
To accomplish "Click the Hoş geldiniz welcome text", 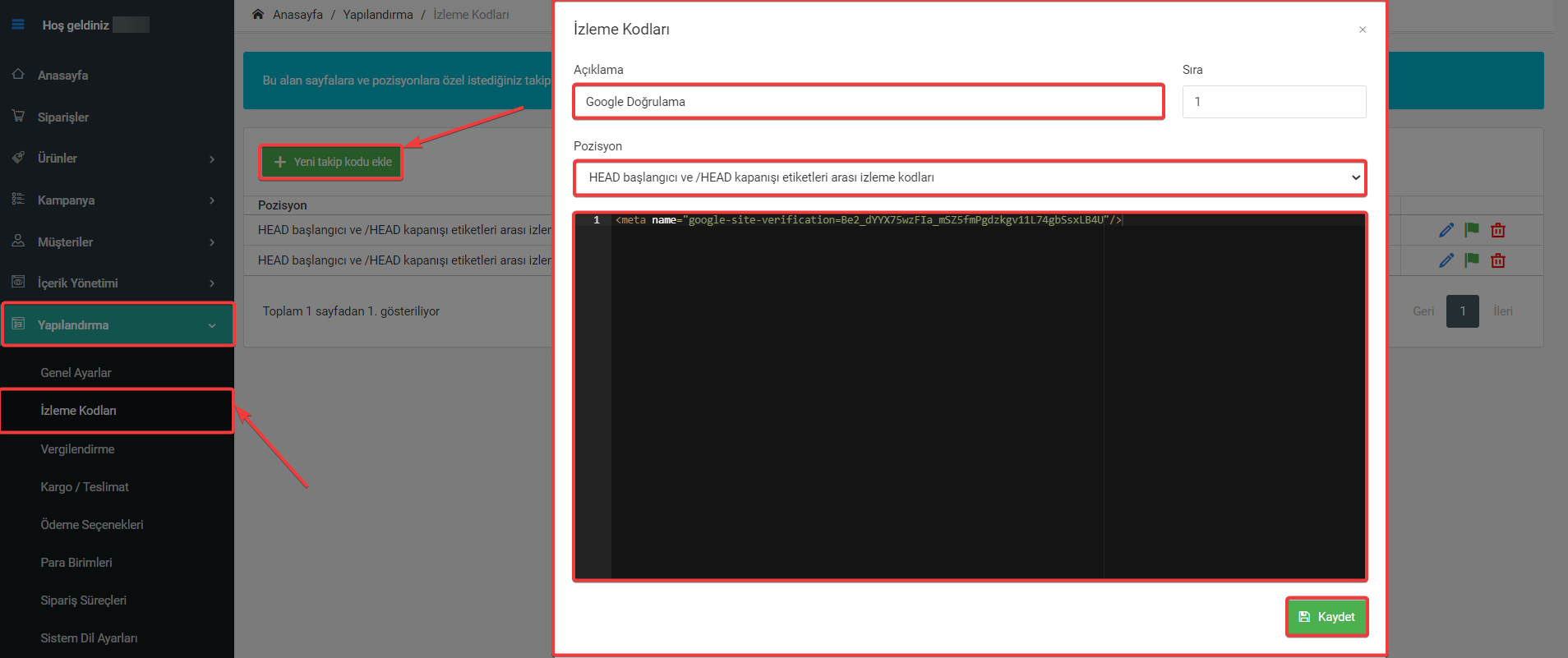I will pyautogui.click(x=76, y=25).
